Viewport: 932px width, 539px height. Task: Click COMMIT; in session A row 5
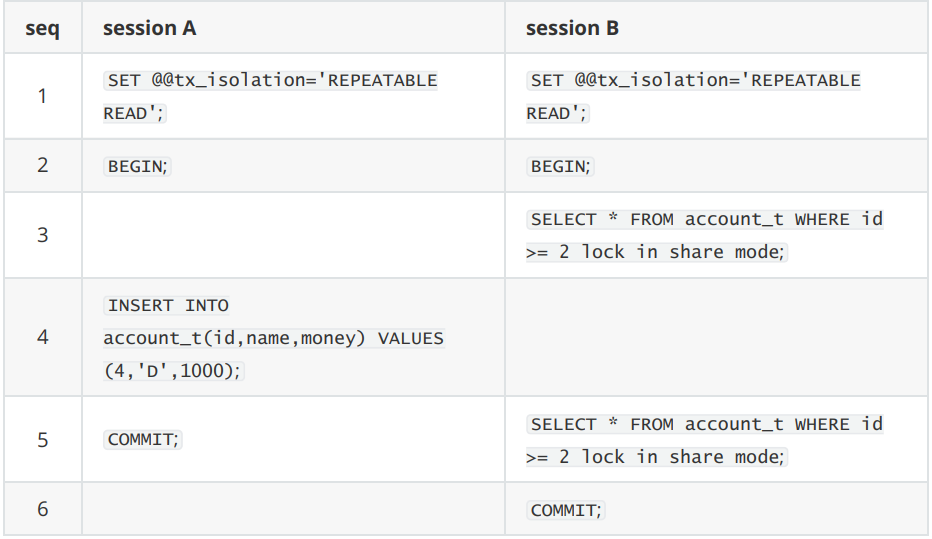click(x=143, y=439)
